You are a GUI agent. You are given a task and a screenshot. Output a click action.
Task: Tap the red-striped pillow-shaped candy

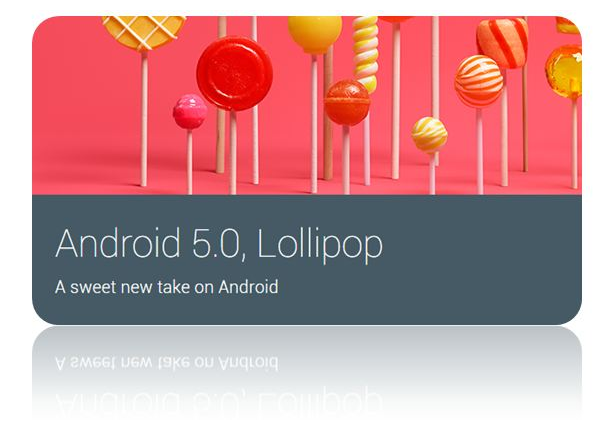click(x=502, y=43)
